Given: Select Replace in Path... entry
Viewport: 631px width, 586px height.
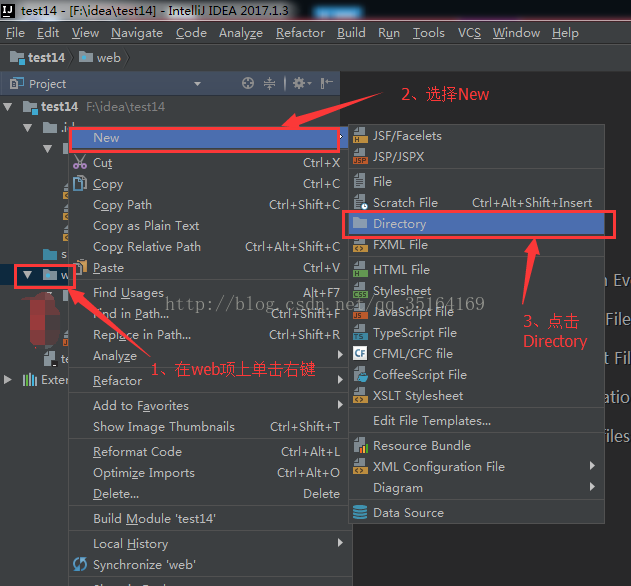Looking at the screenshot, I should point(208,334).
